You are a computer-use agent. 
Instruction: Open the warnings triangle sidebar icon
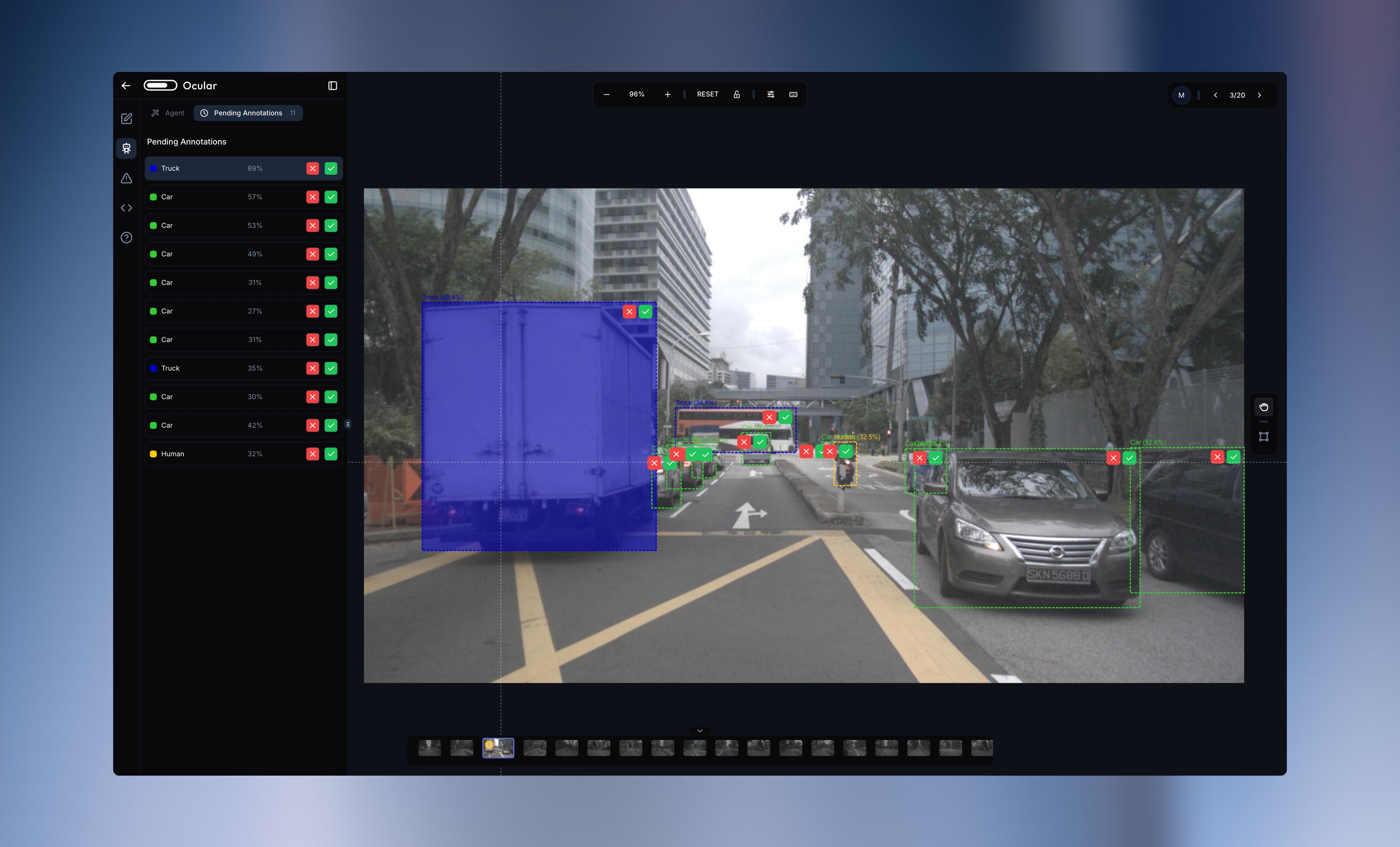pyautogui.click(x=127, y=178)
